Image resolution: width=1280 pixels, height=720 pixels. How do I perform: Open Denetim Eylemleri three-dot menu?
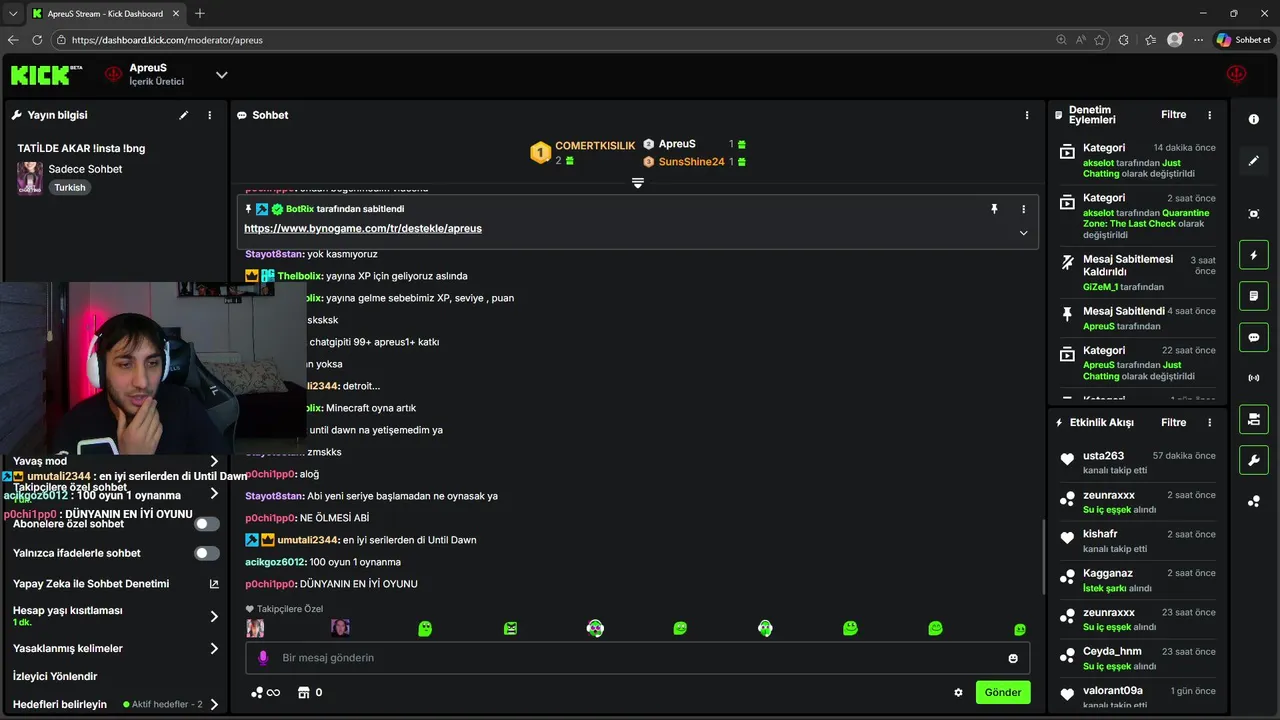click(x=1210, y=115)
